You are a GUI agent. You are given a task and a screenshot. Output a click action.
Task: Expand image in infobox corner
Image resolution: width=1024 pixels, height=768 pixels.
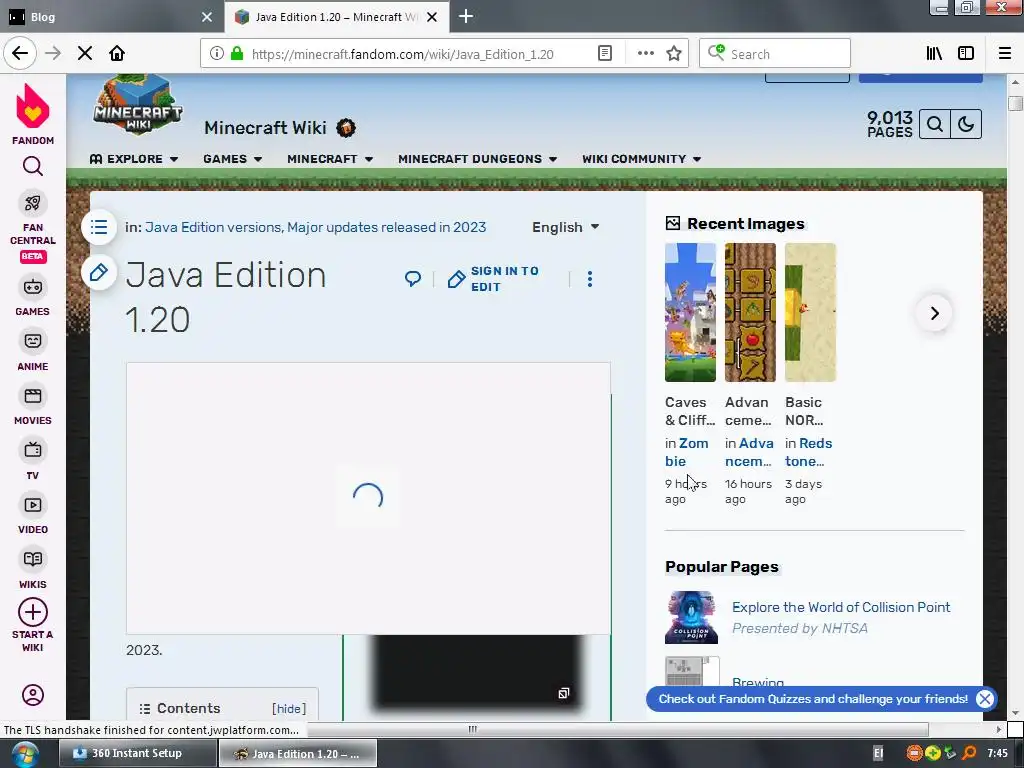(x=564, y=693)
